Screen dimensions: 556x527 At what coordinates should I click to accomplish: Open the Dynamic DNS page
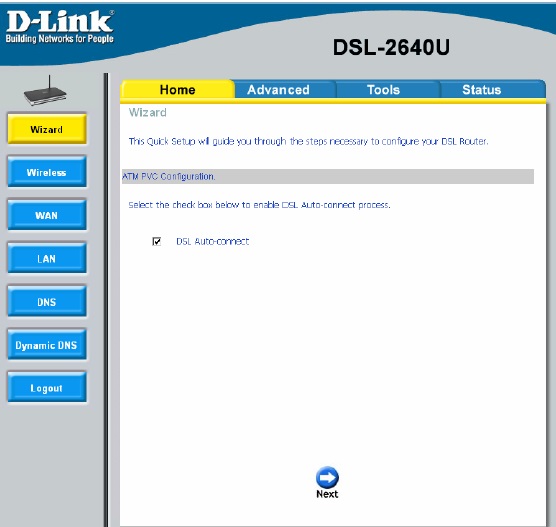point(47,345)
